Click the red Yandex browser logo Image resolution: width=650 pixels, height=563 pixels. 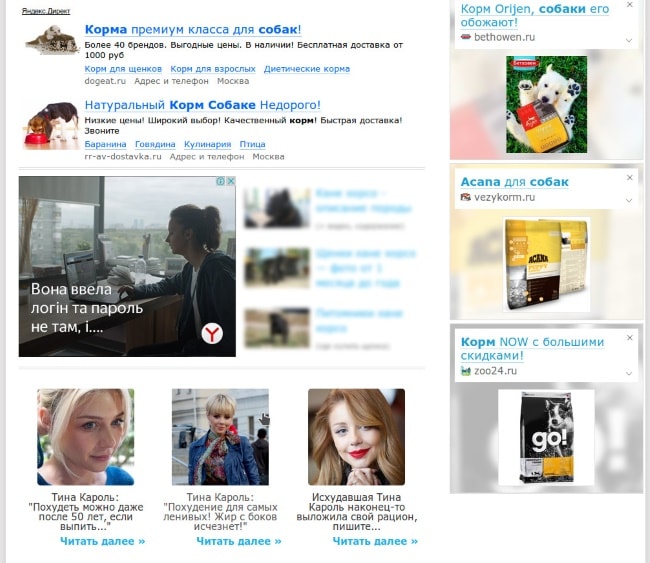pyautogui.click(x=213, y=333)
